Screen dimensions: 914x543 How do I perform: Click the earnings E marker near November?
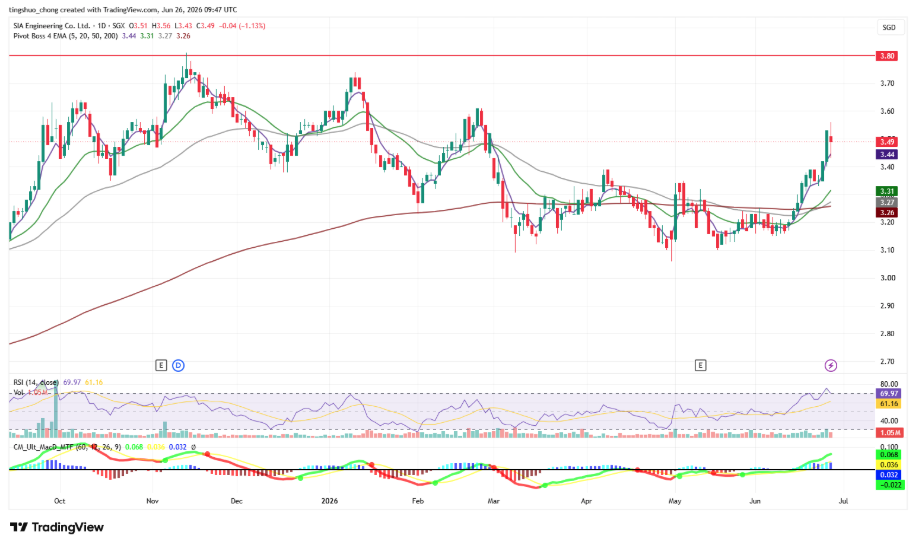tap(161, 365)
